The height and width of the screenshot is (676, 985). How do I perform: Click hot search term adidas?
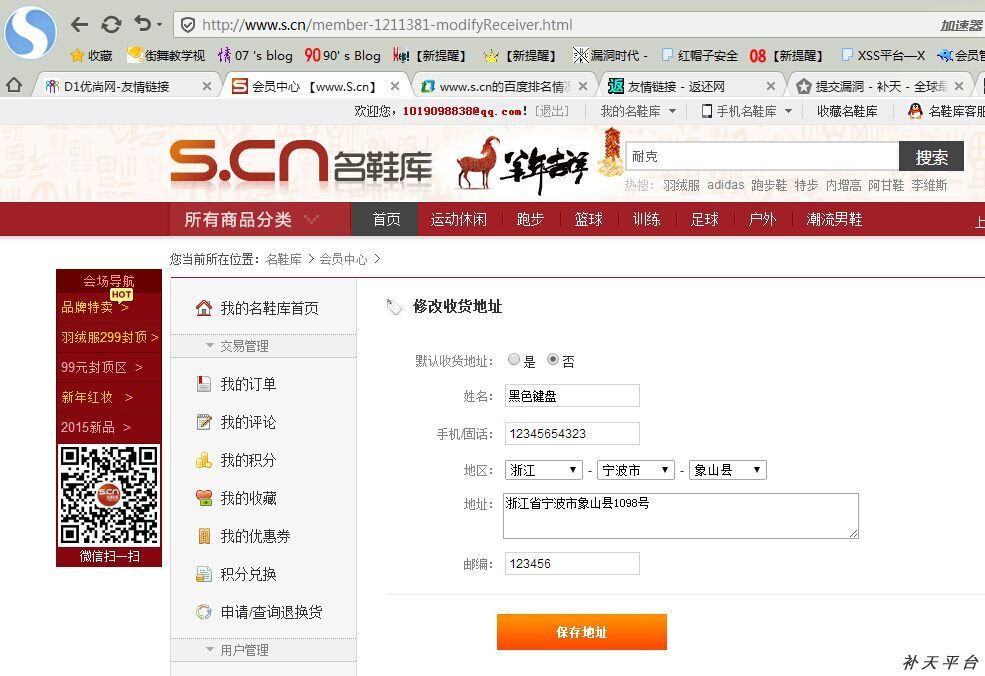pos(725,185)
